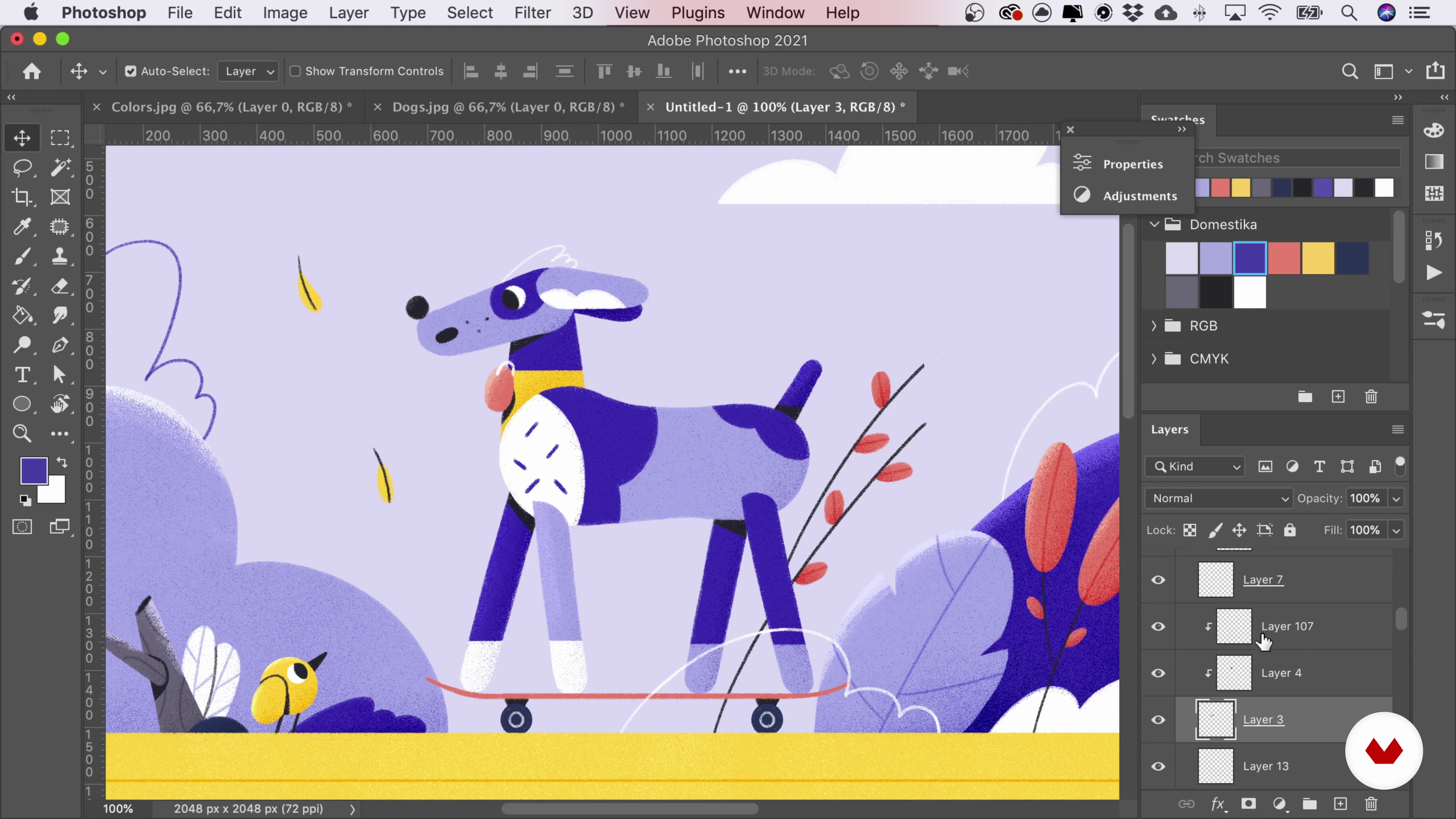Select the Zoom tool
Image resolution: width=1456 pixels, height=819 pixels.
(22, 434)
